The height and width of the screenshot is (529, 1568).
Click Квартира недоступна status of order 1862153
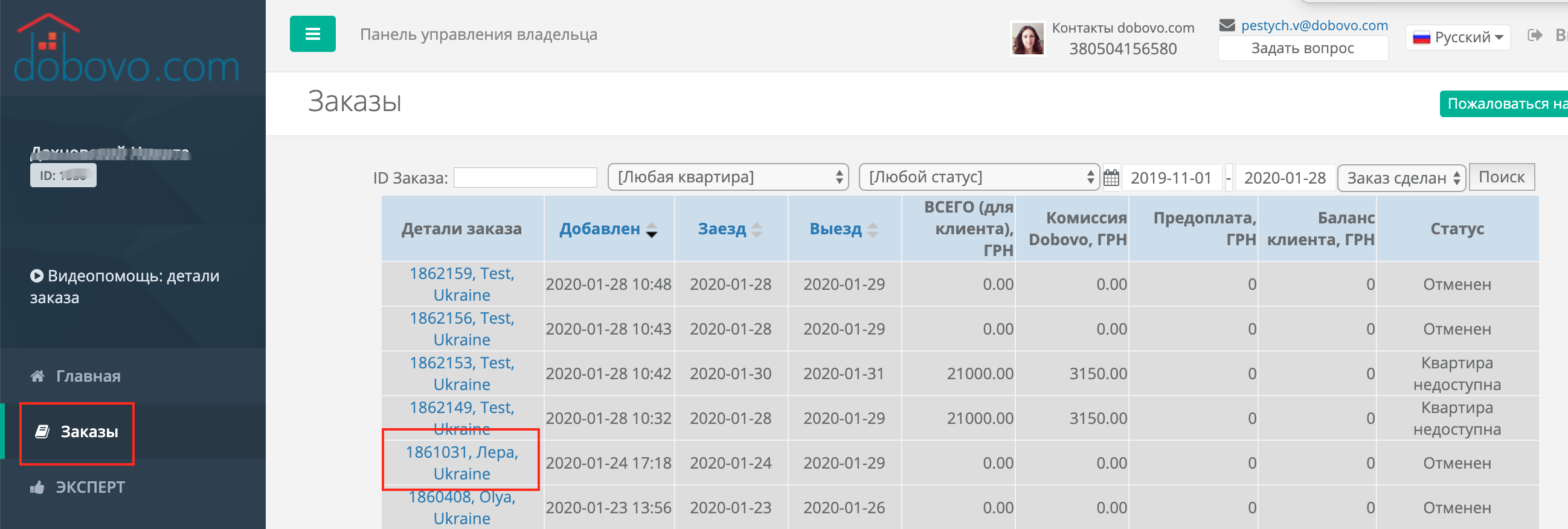click(x=1457, y=374)
